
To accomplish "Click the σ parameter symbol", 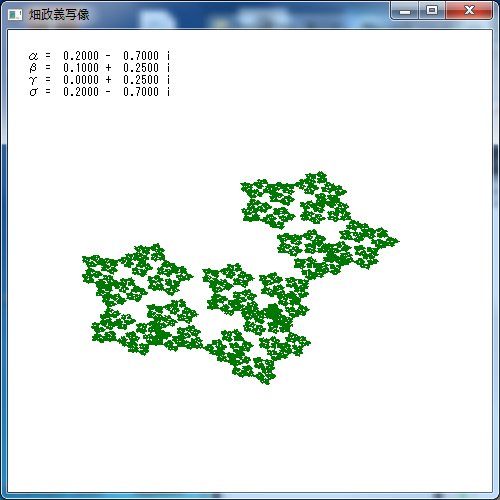I will tap(33, 92).
